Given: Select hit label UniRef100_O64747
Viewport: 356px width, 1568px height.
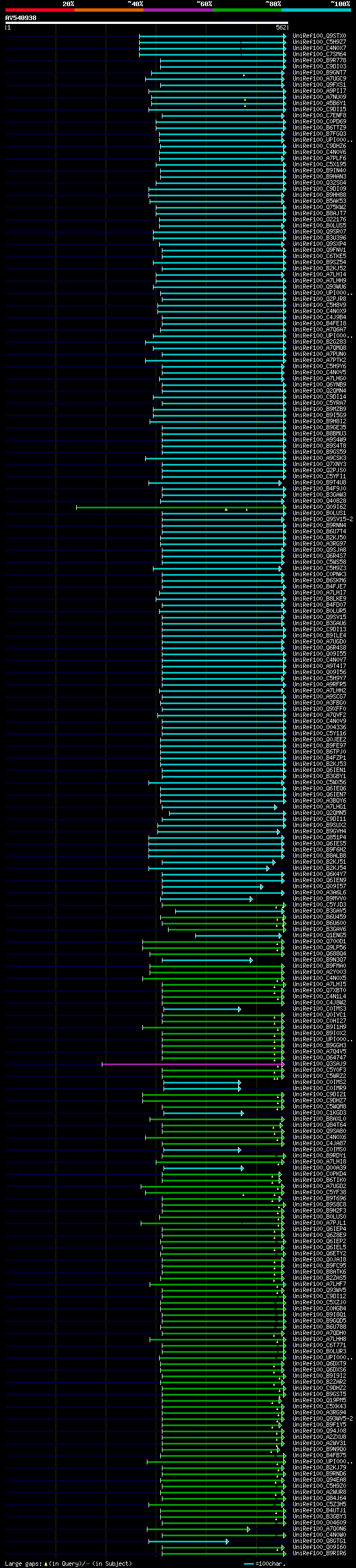Looking at the screenshot, I should [319, 1057].
